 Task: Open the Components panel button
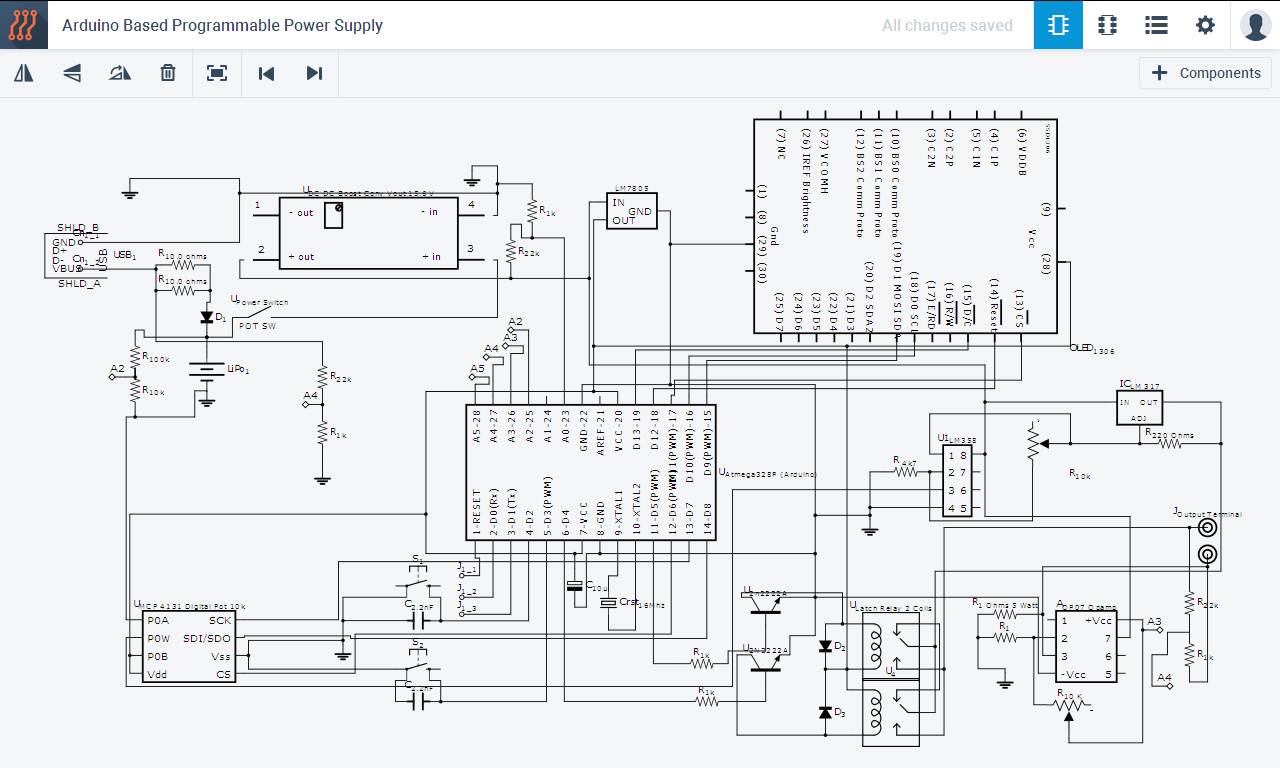tap(1205, 73)
